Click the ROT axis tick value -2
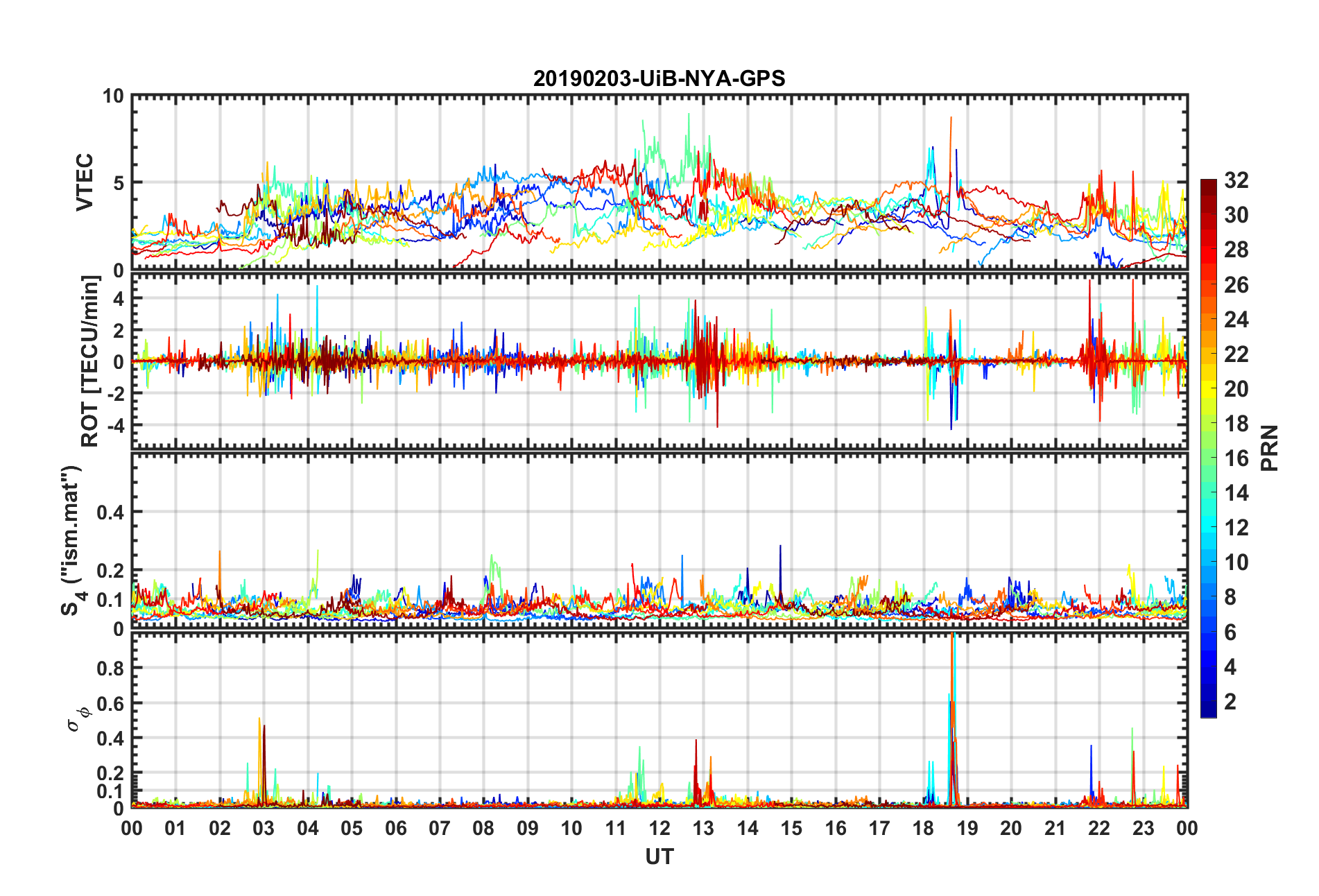 click(x=114, y=393)
